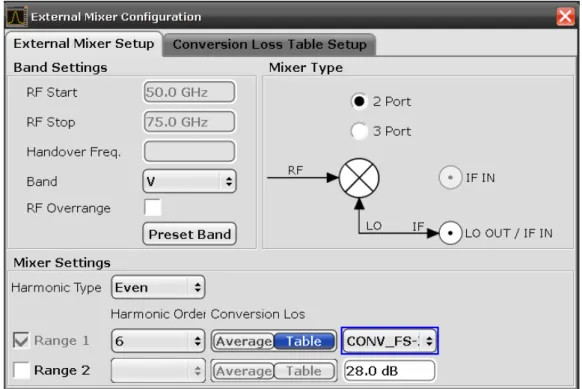Enable the Range 2 checkbox
The height and width of the screenshot is (389, 582).
(x=21, y=370)
